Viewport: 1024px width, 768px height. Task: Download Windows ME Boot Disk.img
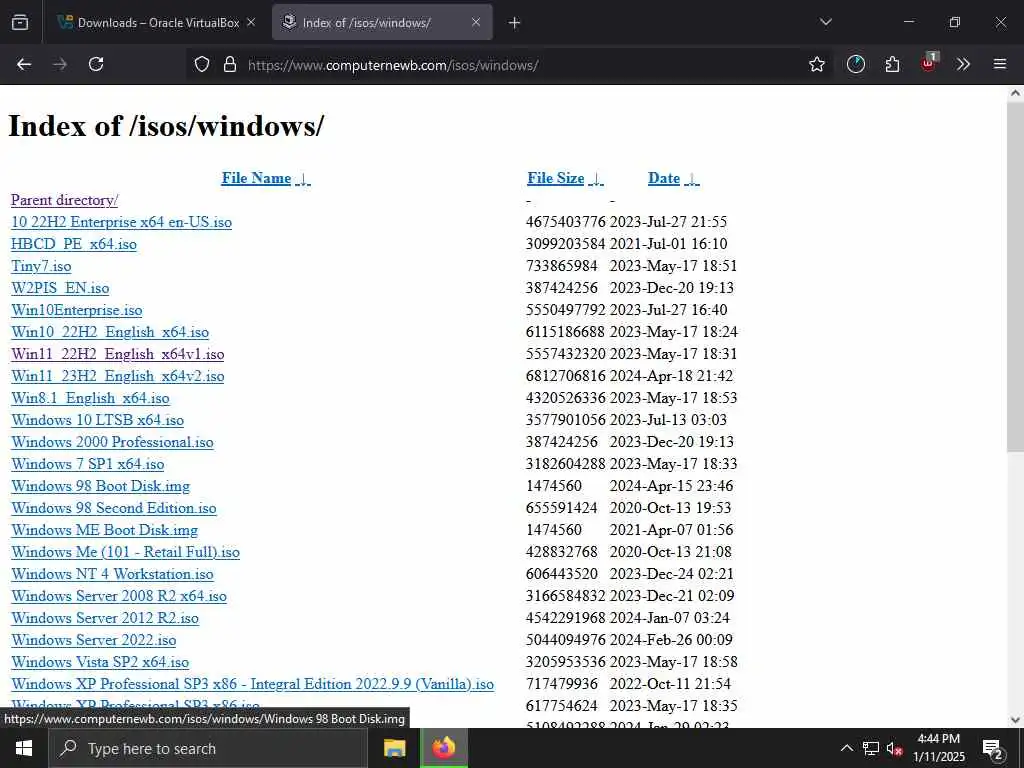[x=104, y=530]
